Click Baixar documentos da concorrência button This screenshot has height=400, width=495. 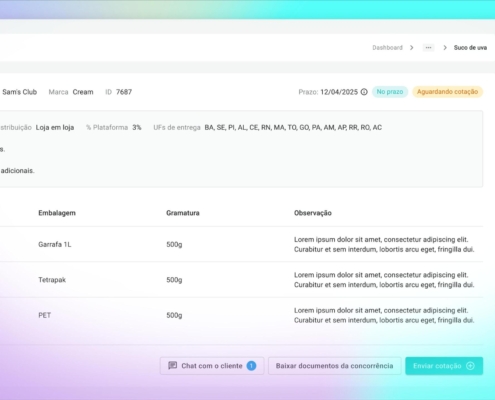(334, 366)
